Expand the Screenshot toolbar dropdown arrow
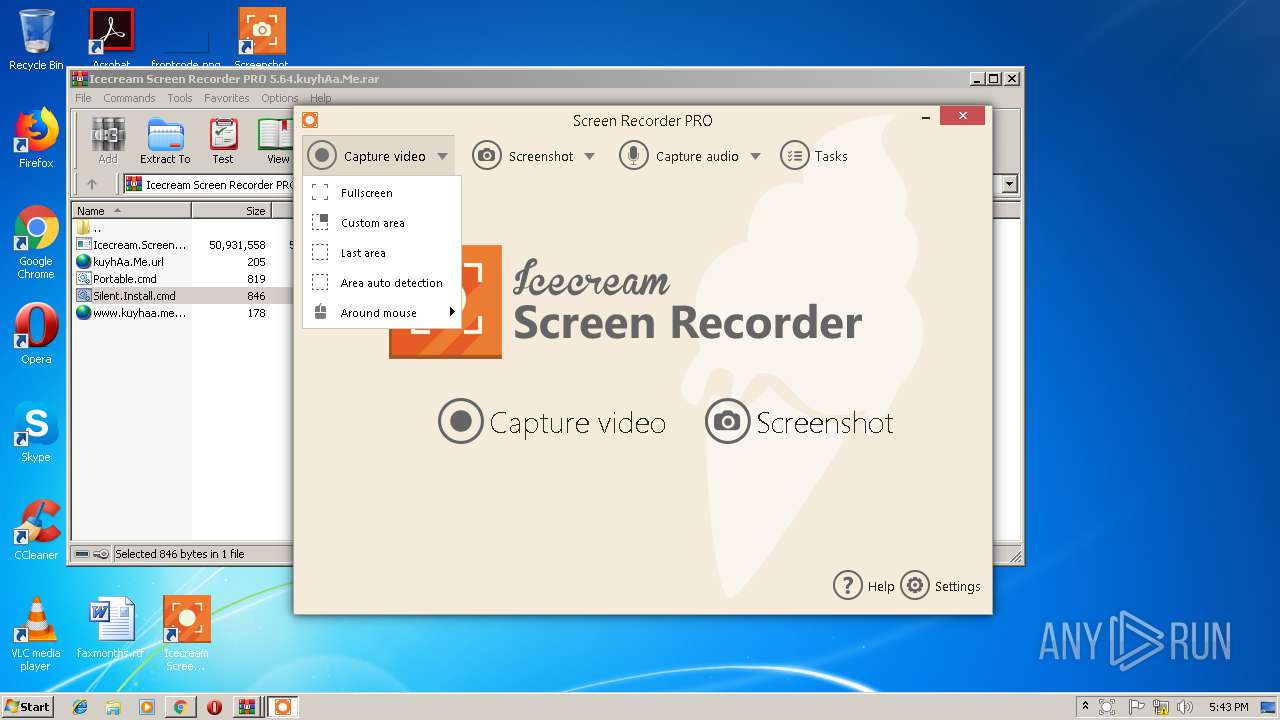 [x=589, y=157]
